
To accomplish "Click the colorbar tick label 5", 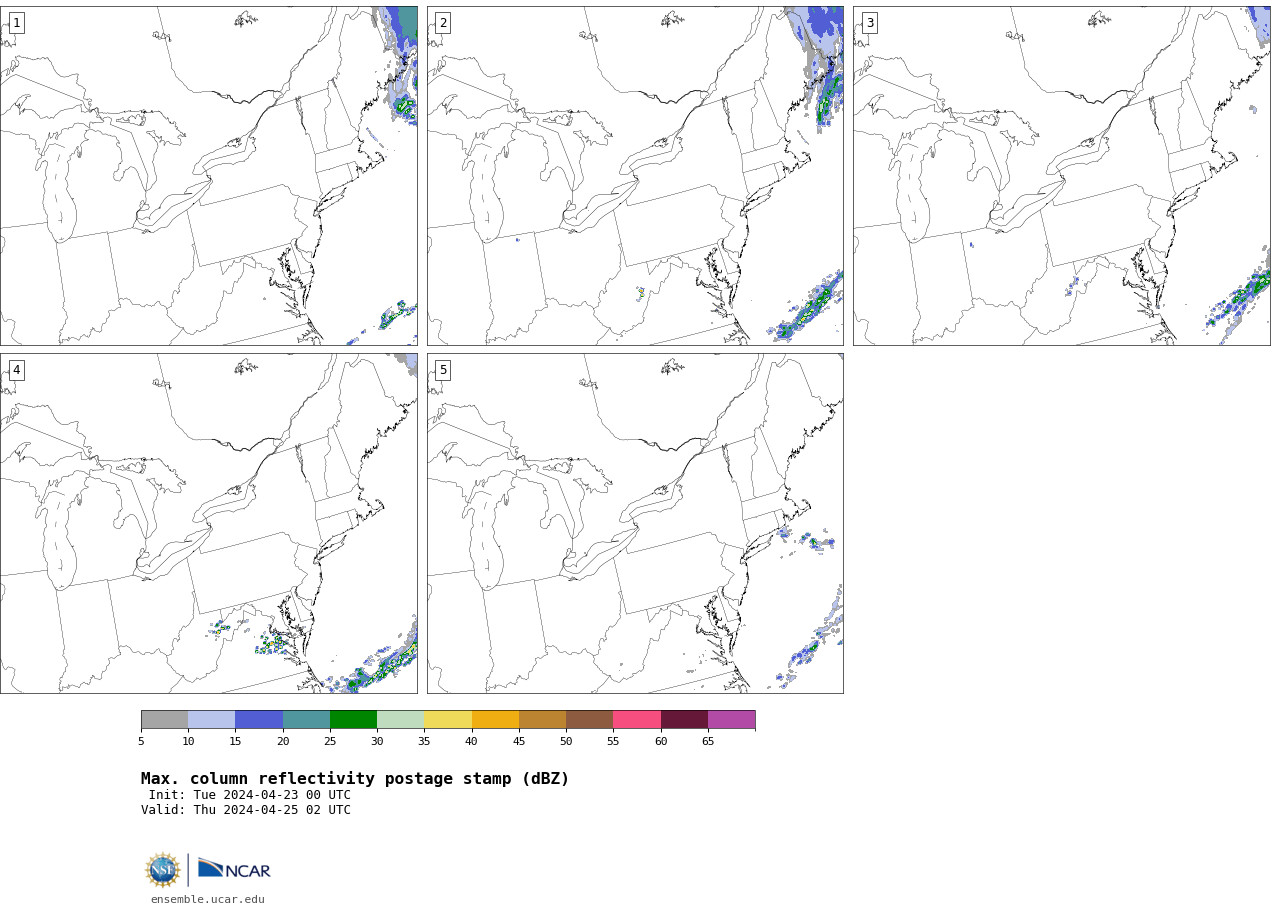I will tap(141, 741).
